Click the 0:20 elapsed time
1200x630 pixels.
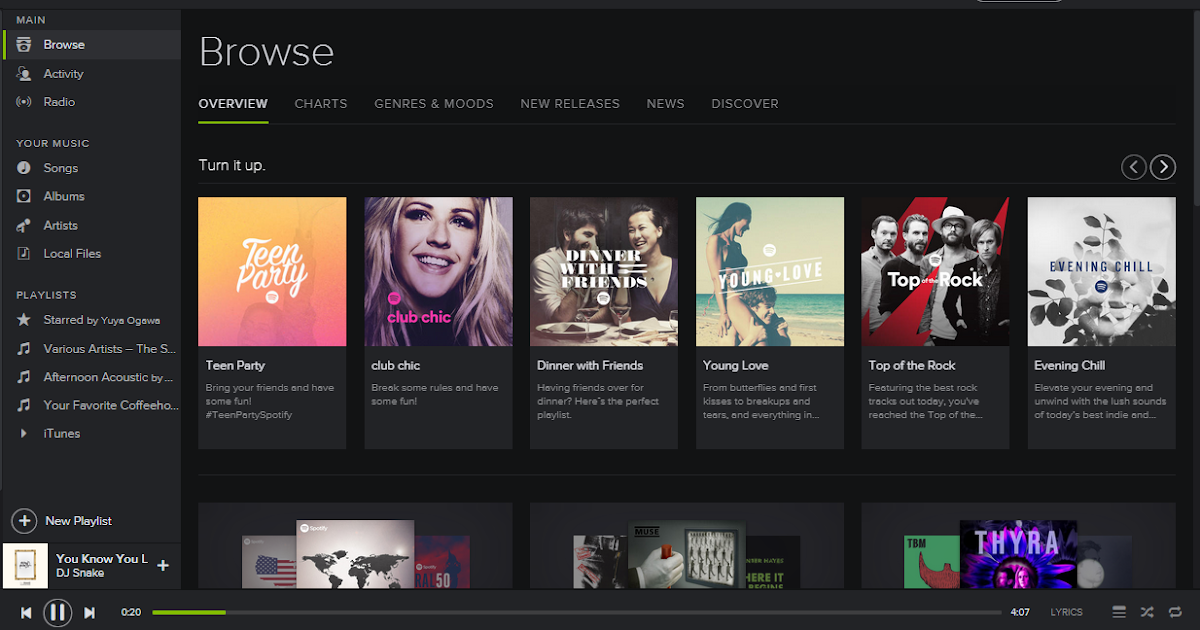point(131,612)
